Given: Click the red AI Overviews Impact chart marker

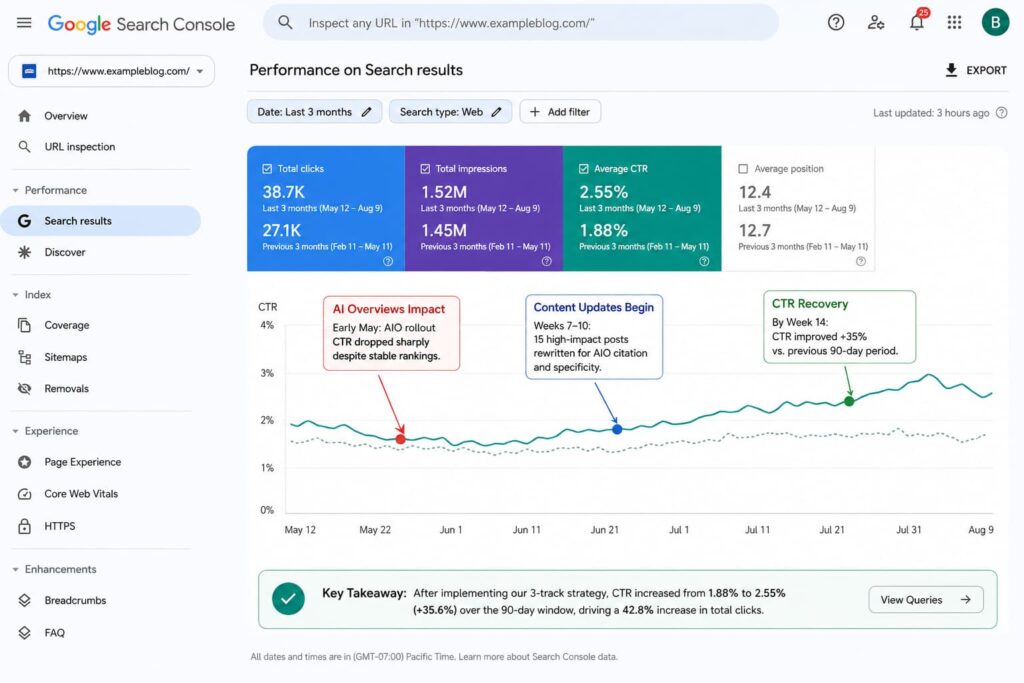Looking at the screenshot, I should 400,439.
